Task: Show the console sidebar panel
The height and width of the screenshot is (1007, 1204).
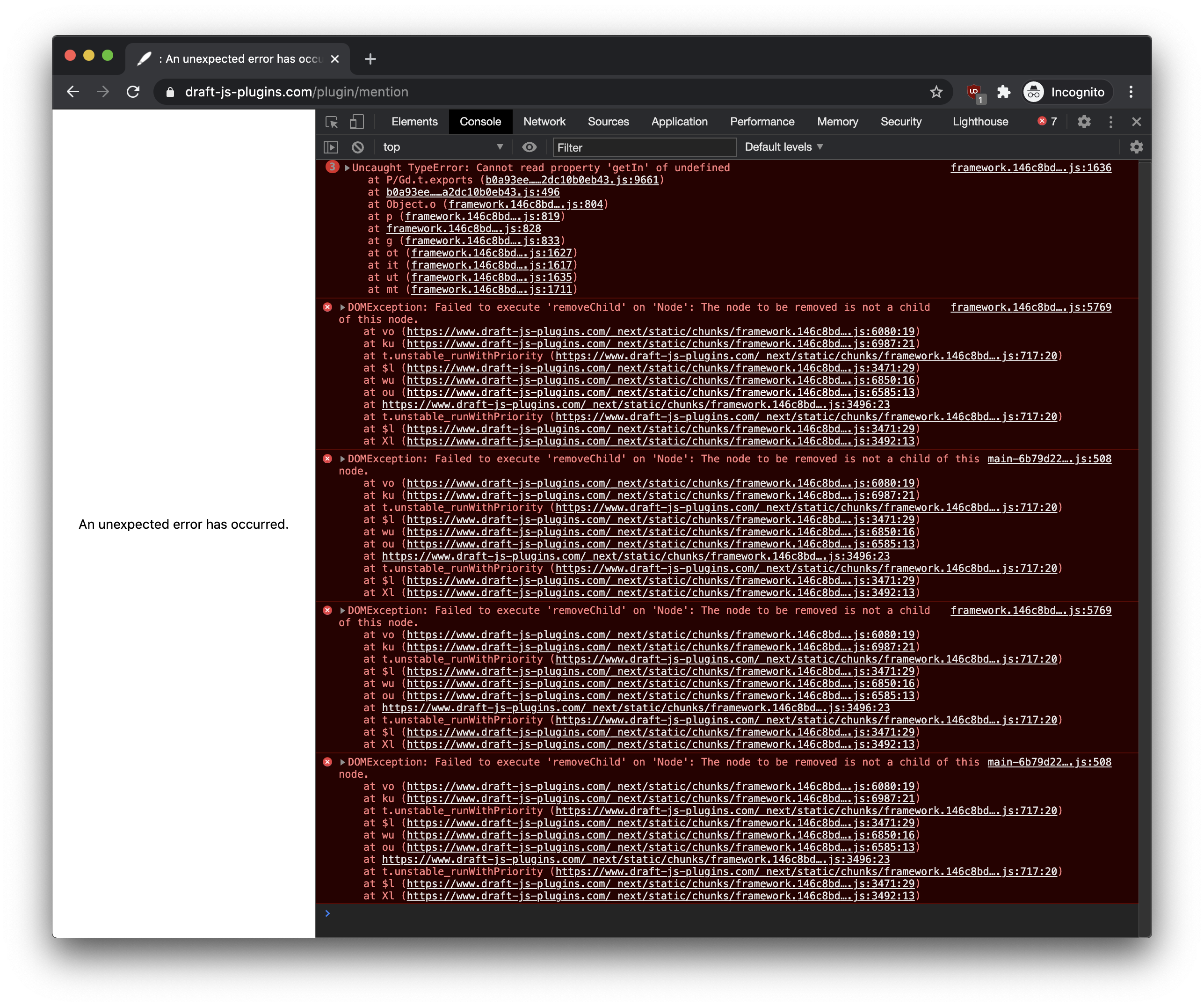Action: click(331, 147)
